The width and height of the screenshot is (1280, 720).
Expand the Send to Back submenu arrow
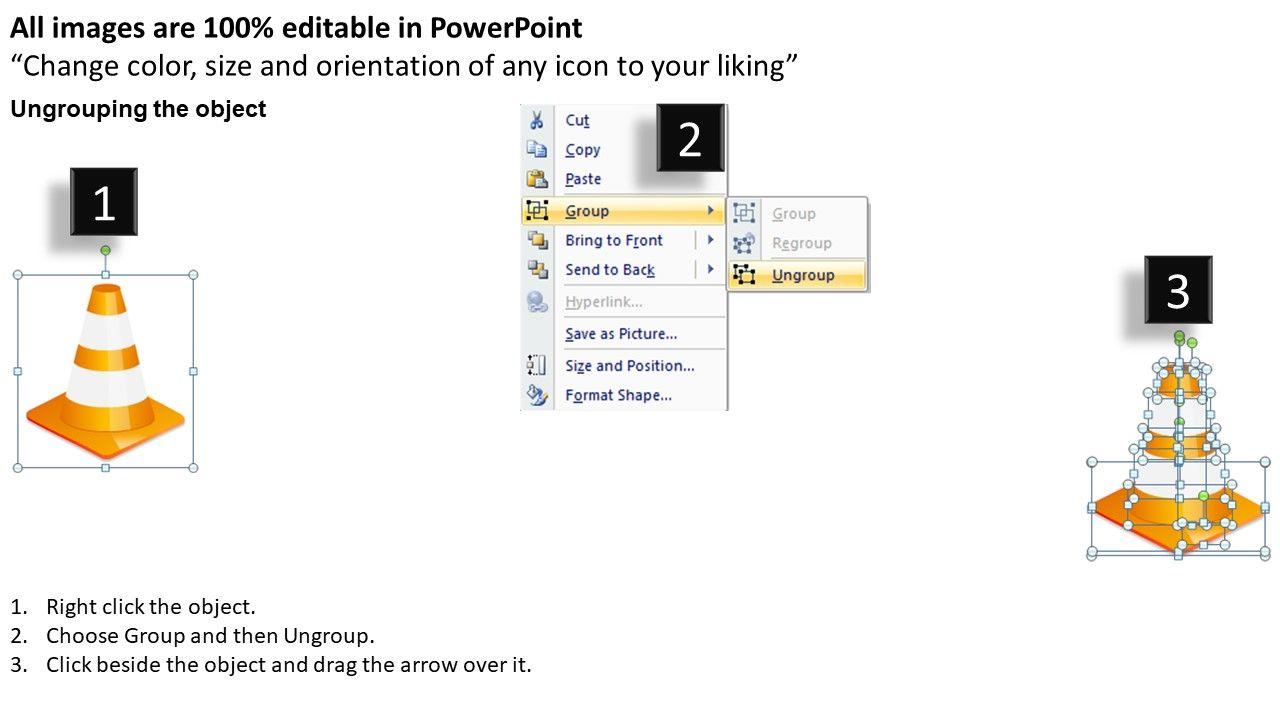click(711, 269)
